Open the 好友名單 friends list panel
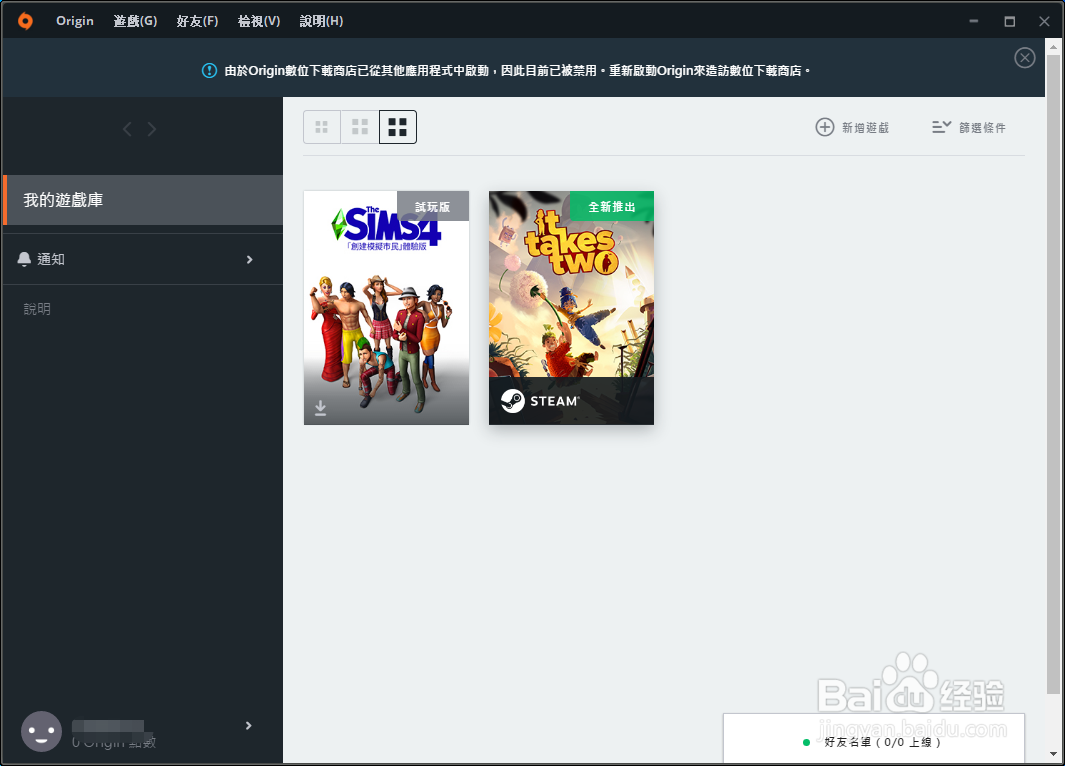 pos(873,740)
